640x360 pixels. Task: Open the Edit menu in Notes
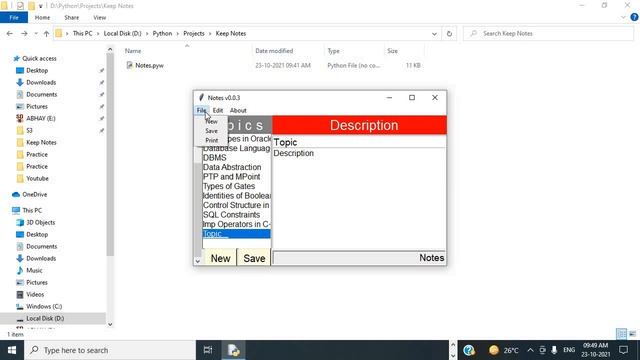coord(218,110)
